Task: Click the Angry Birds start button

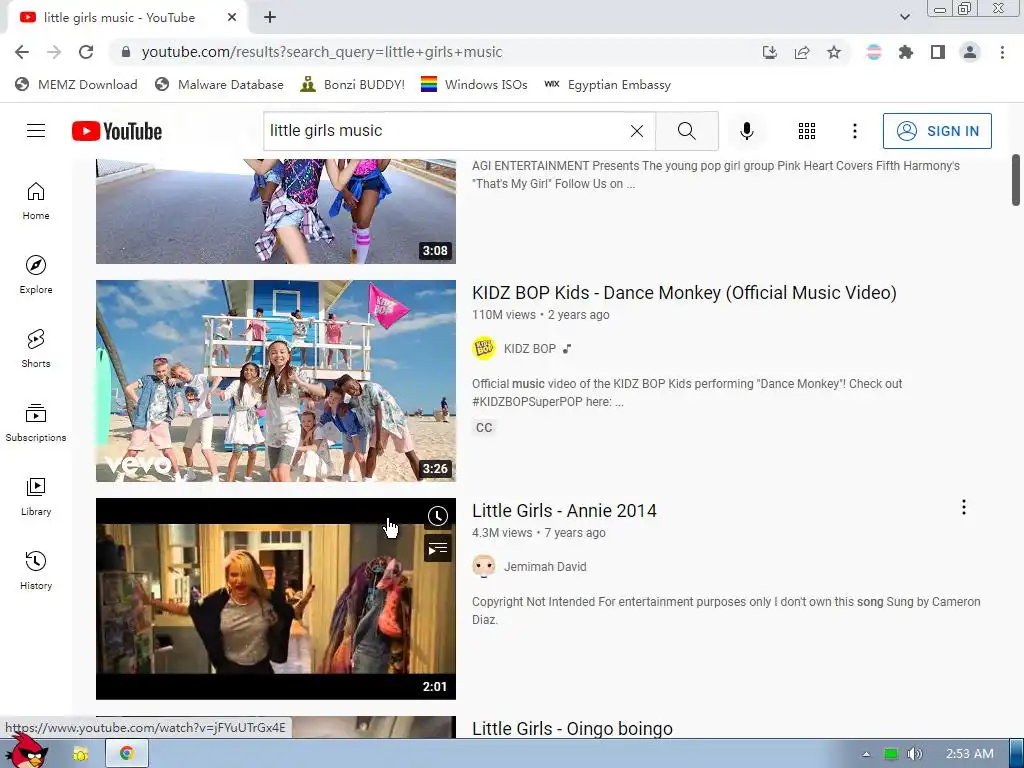Action: pos(26,751)
